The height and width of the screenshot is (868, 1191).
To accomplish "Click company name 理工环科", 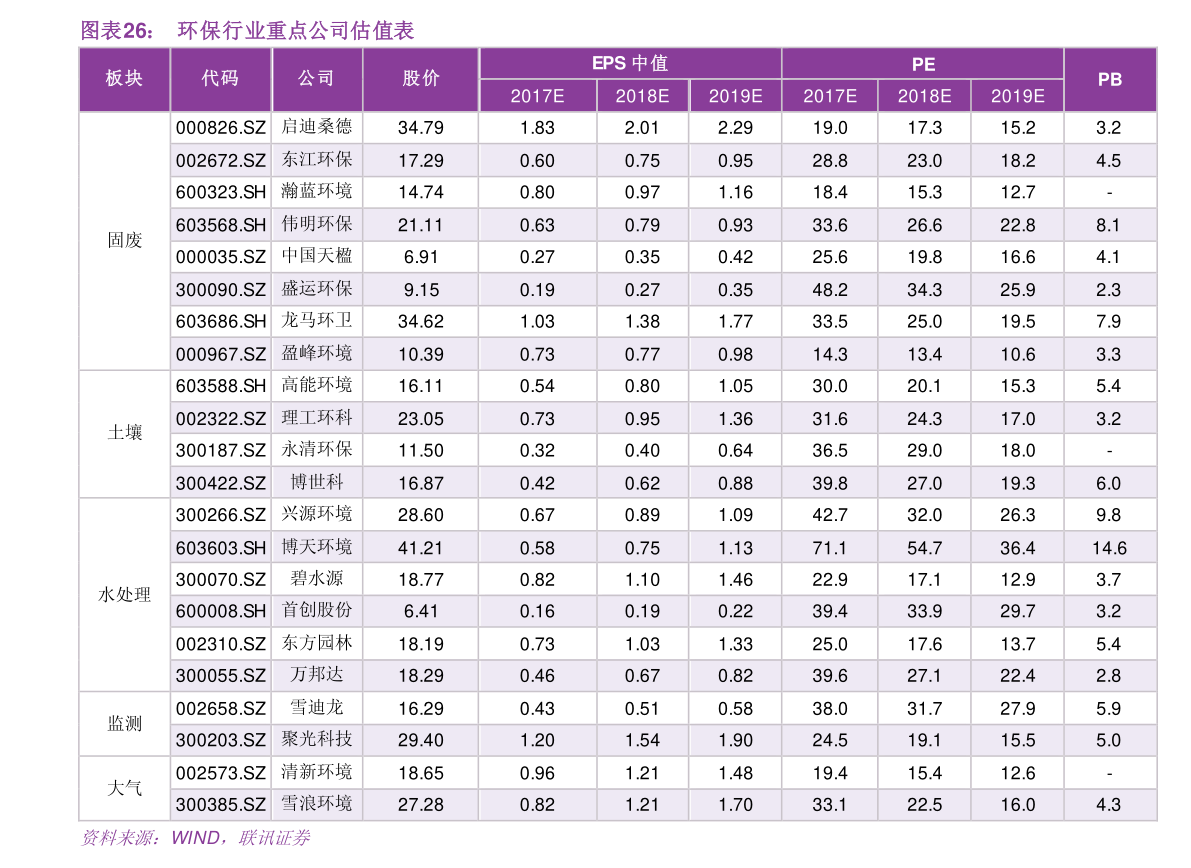I will (317, 418).
